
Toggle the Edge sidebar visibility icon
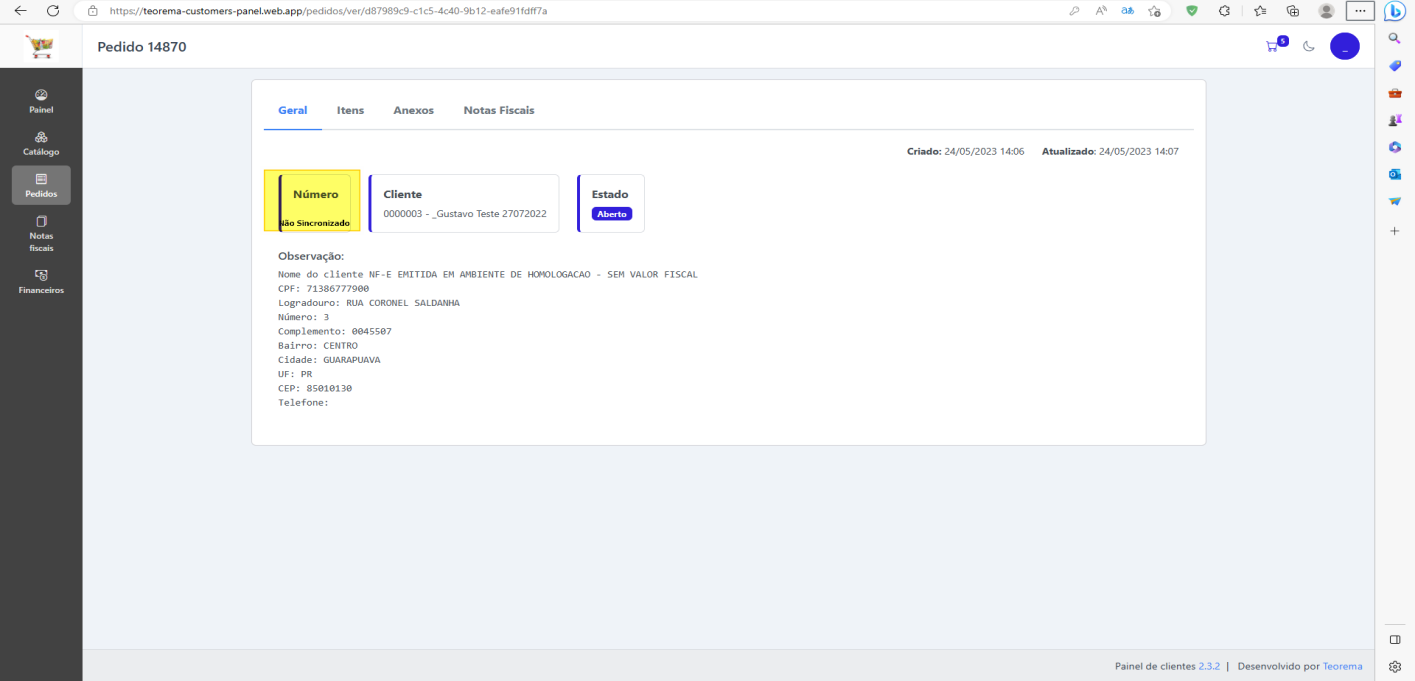1395,639
